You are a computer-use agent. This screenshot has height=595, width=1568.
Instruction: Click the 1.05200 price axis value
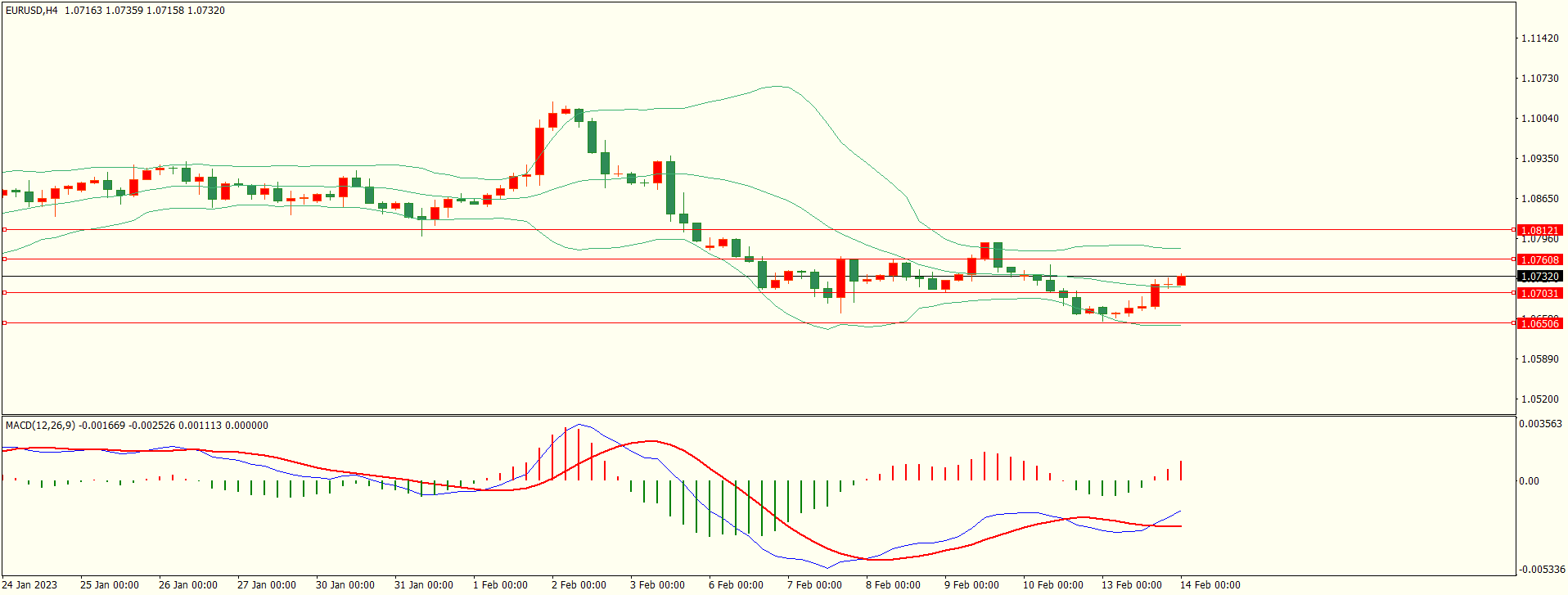(1539, 399)
